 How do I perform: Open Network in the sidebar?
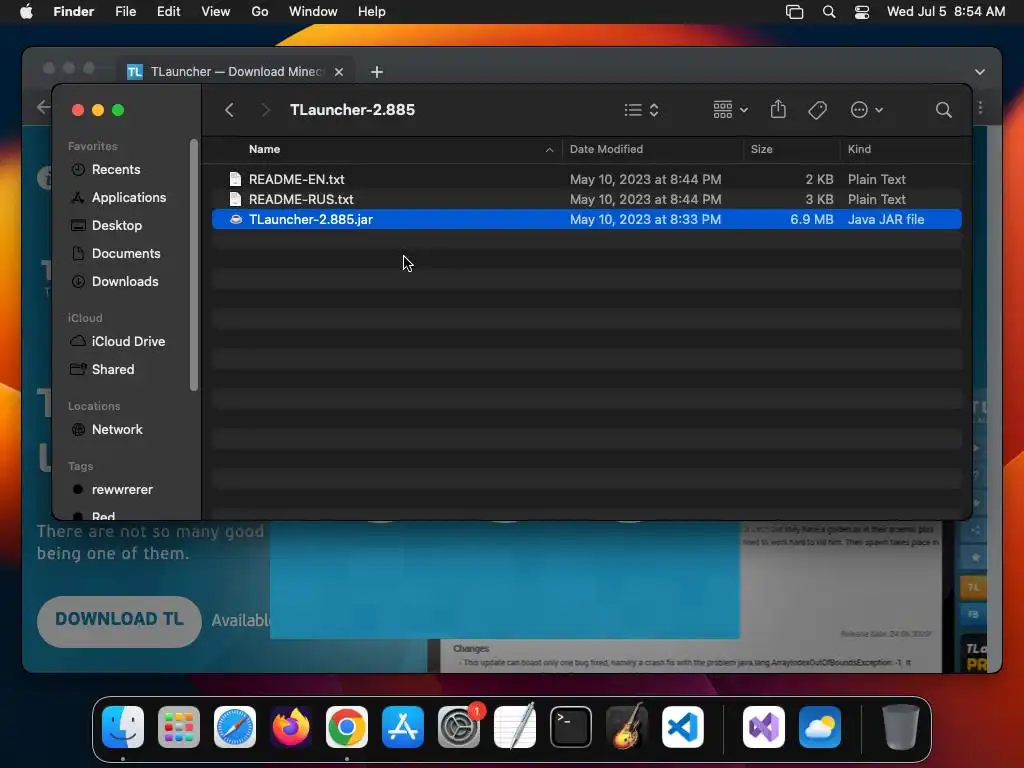[117, 430]
